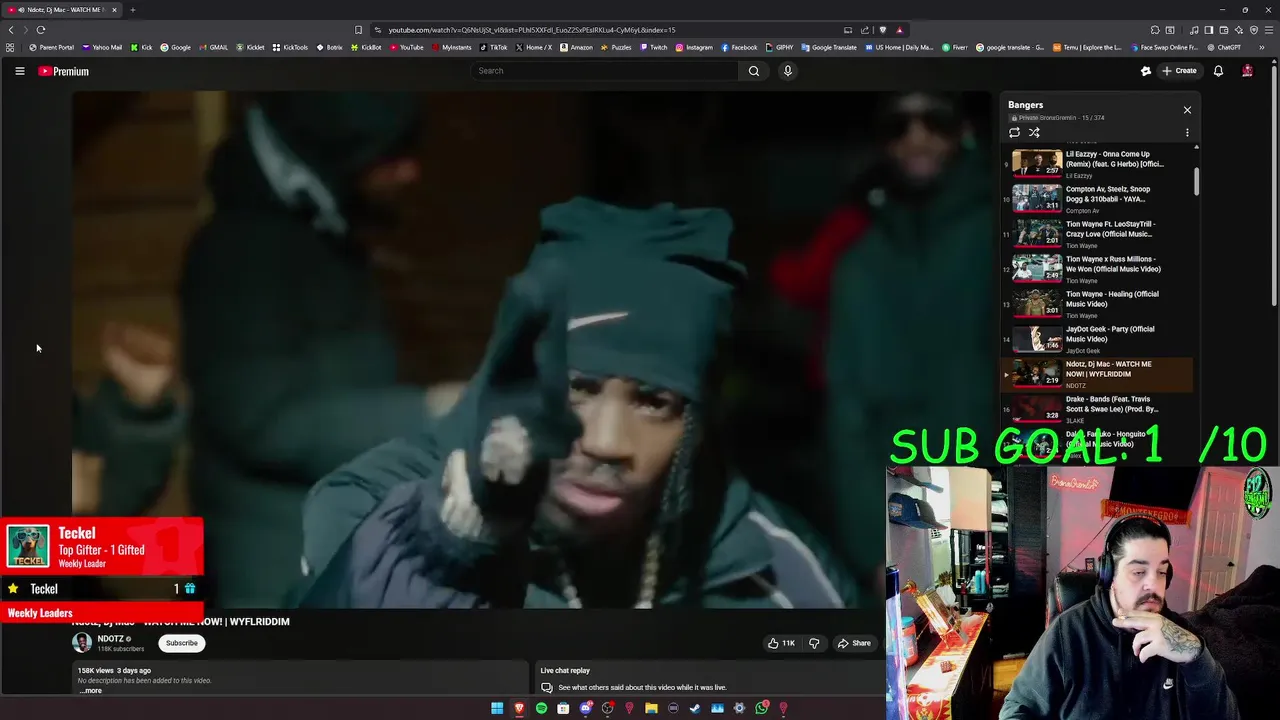The image size is (1280, 720).
Task: Click the Create button
Action: [x=1180, y=71]
